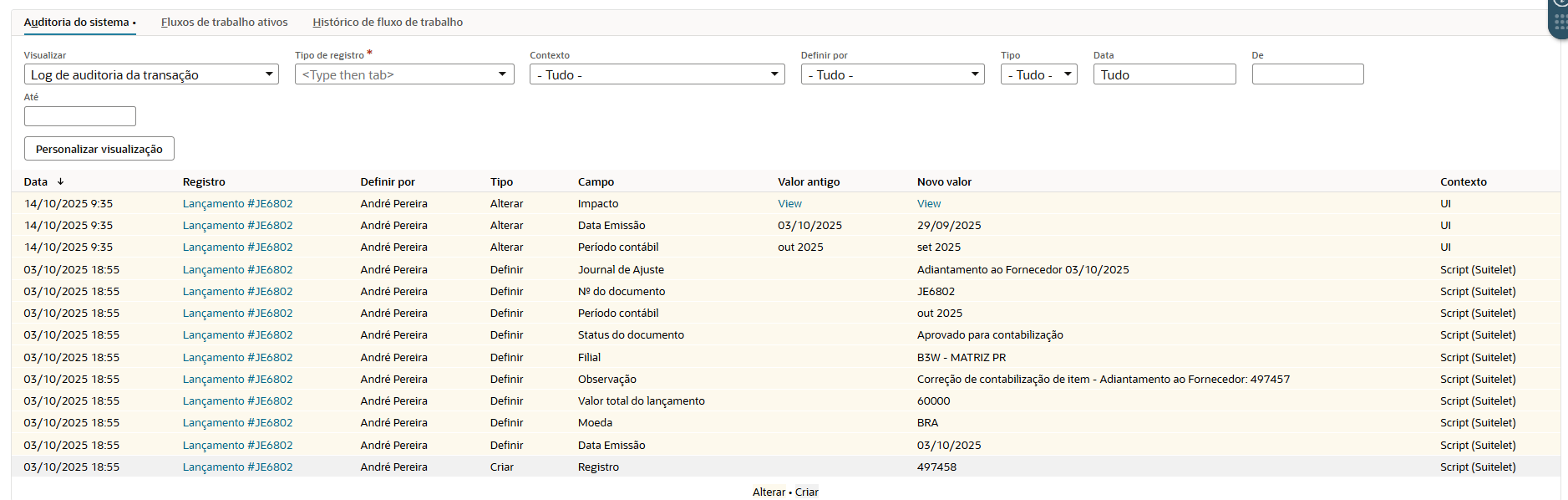The image size is (1568, 500).
Task: Open the View link under Novo valor
Action: (929, 203)
